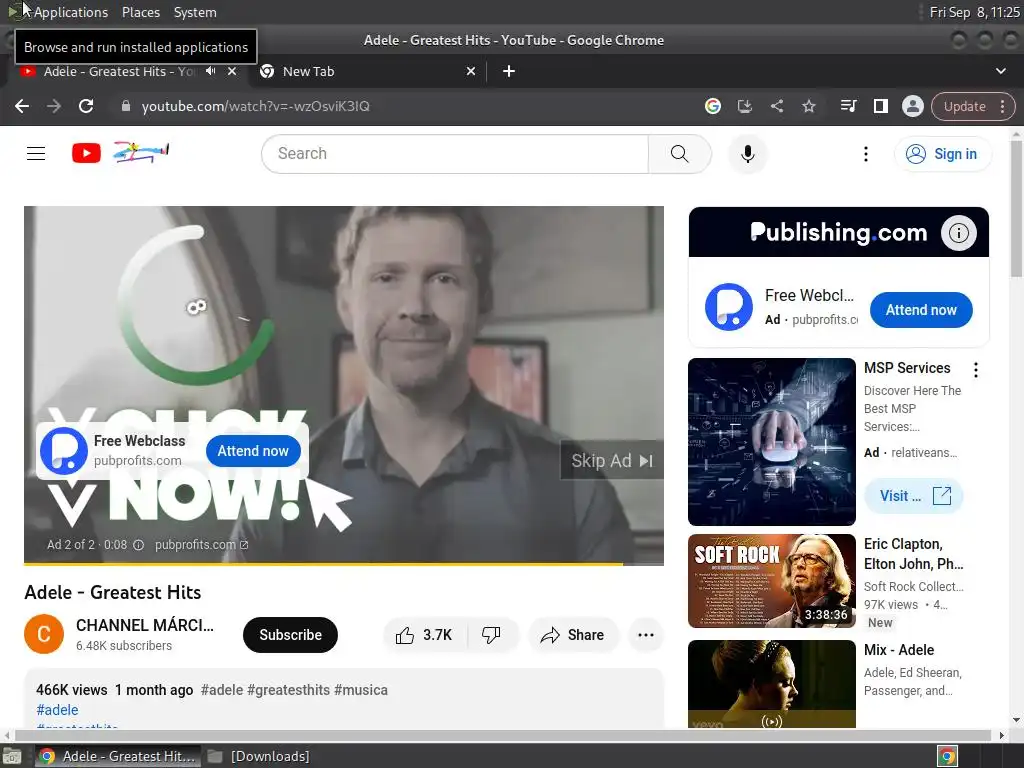Click show desktop icon in taskbar
This screenshot has height=768, width=1024.
tap(12, 756)
